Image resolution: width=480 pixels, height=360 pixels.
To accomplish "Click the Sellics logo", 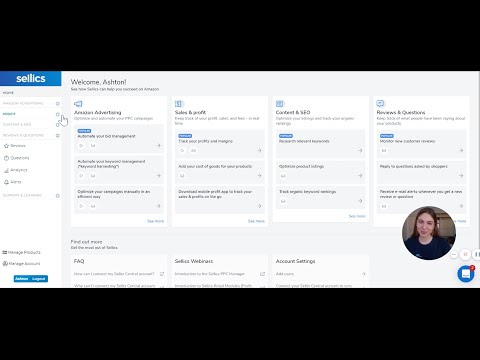I will coord(31,79).
